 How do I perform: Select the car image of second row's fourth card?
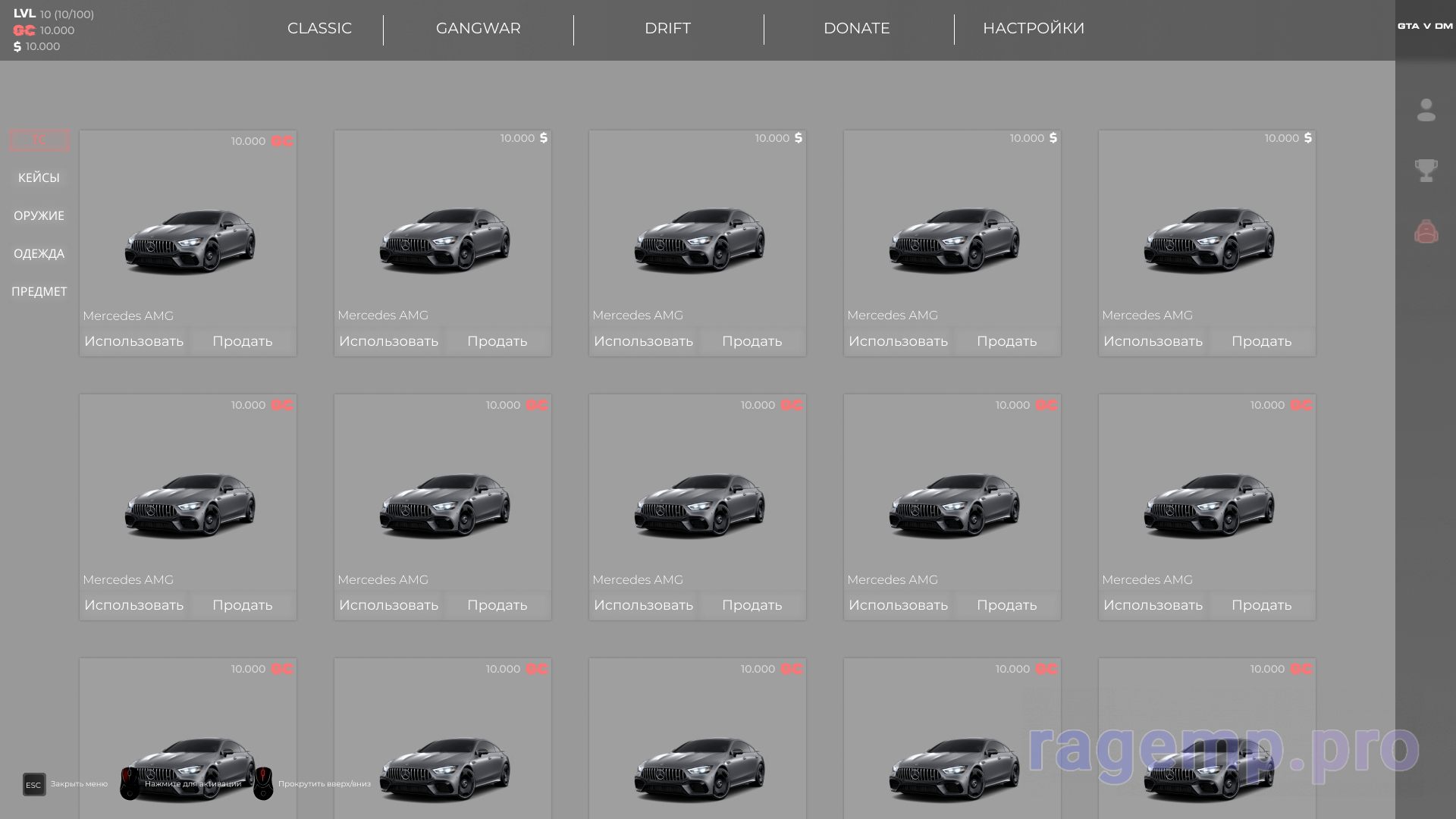coord(954,505)
